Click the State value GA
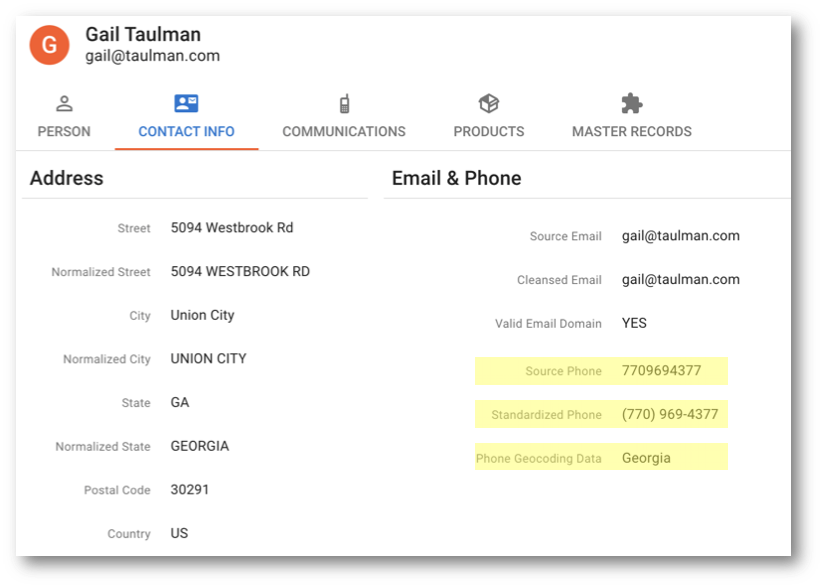This screenshot has width=822, height=587. pos(180,403)
